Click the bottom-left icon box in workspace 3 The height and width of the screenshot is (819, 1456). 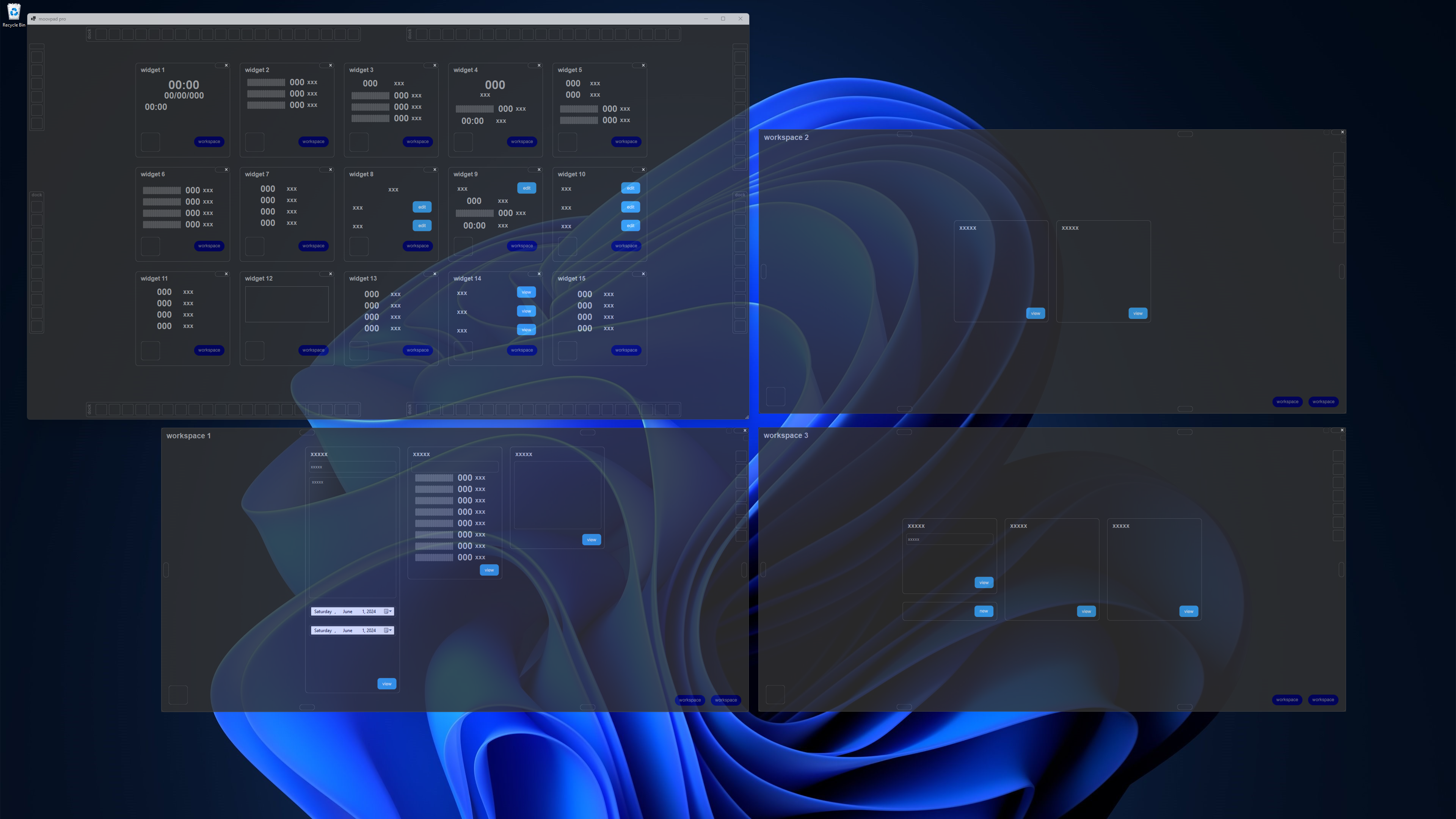[x=775, y=695]
